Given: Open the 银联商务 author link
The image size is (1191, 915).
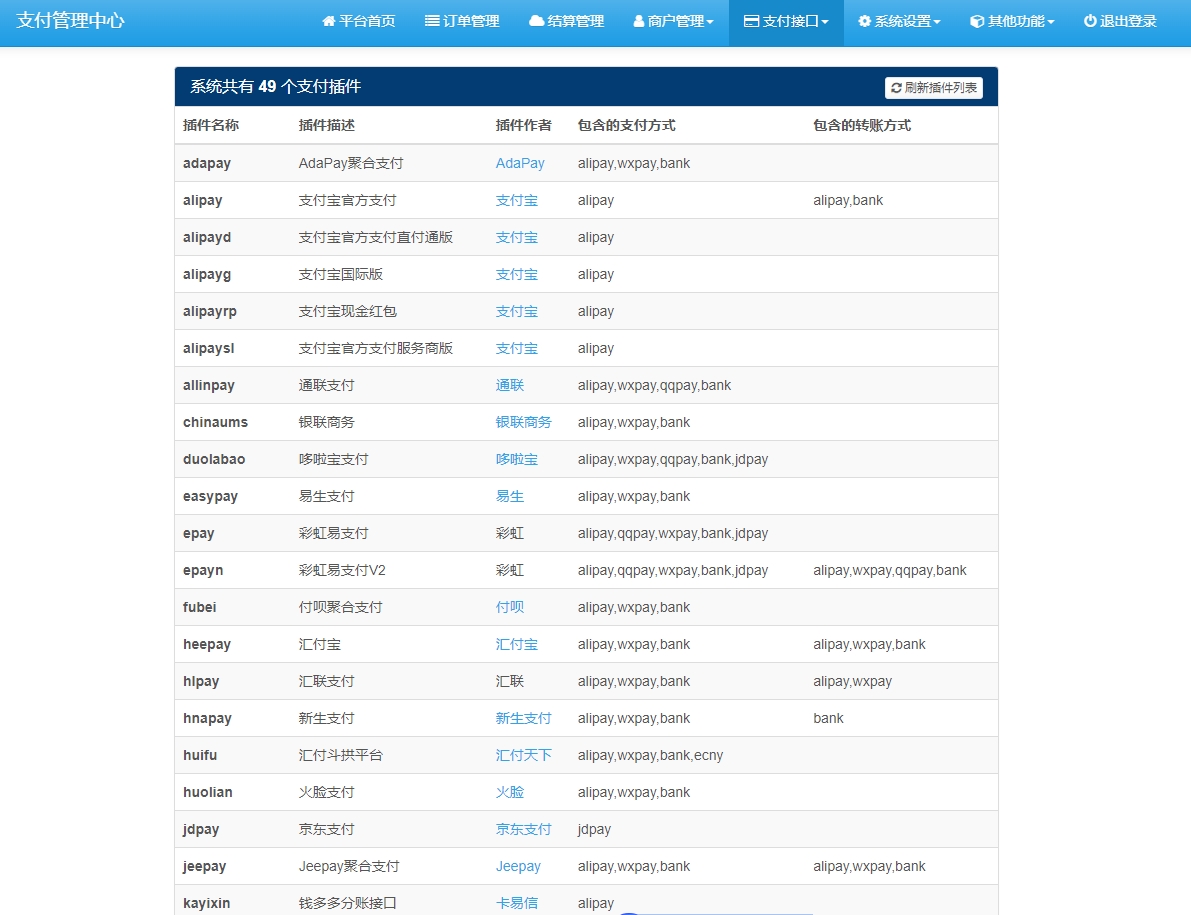Looking at the screenshot, I should [523, 422].
